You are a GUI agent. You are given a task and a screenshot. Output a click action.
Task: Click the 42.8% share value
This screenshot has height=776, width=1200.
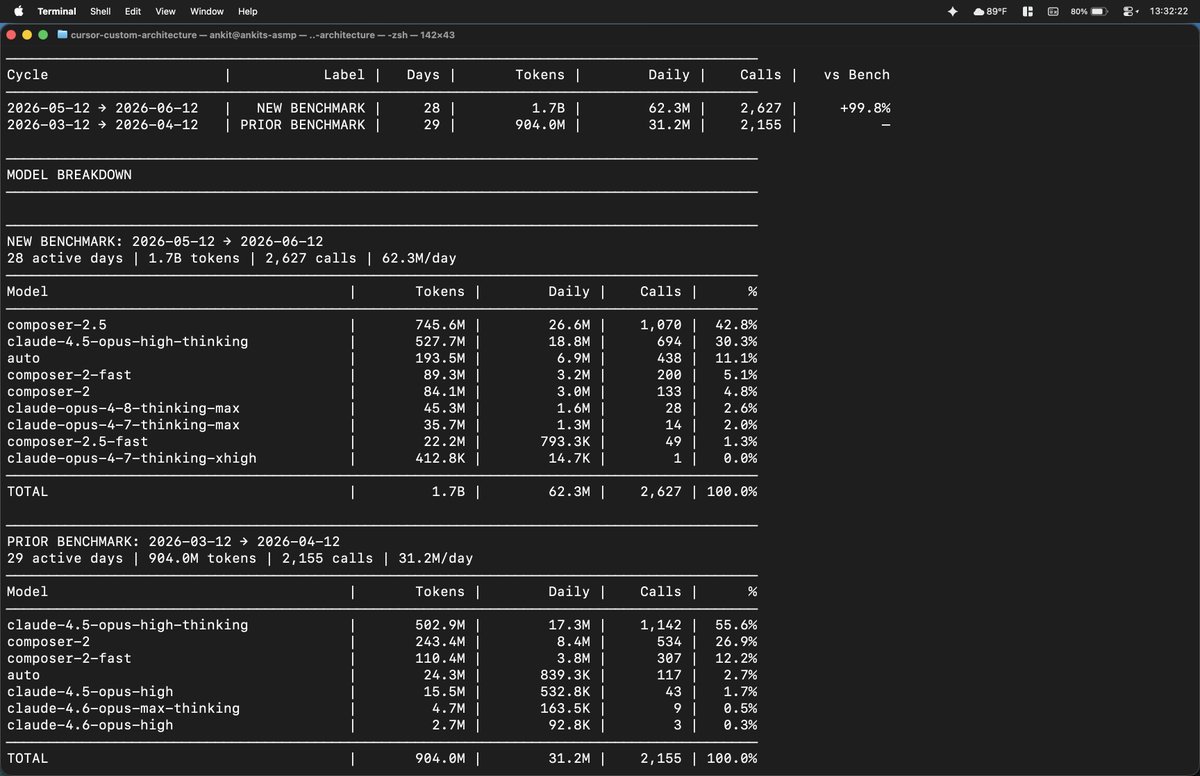[736, 325]
